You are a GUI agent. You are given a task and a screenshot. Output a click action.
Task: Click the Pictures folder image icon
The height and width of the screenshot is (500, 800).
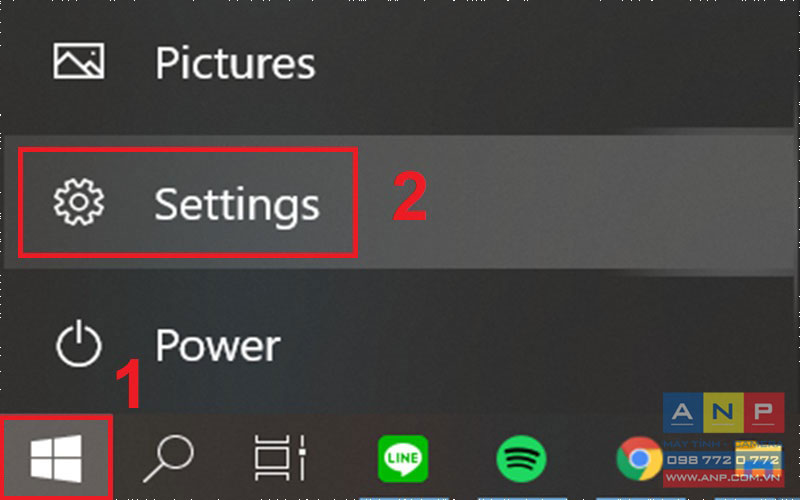coord(79,61)
